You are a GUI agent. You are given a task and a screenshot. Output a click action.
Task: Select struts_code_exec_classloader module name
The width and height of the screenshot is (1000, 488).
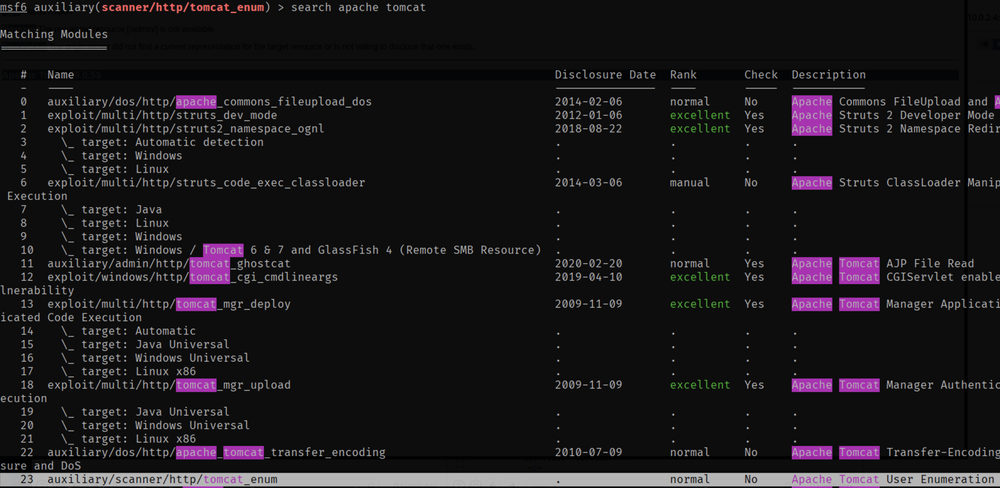(x=206, y=183)
